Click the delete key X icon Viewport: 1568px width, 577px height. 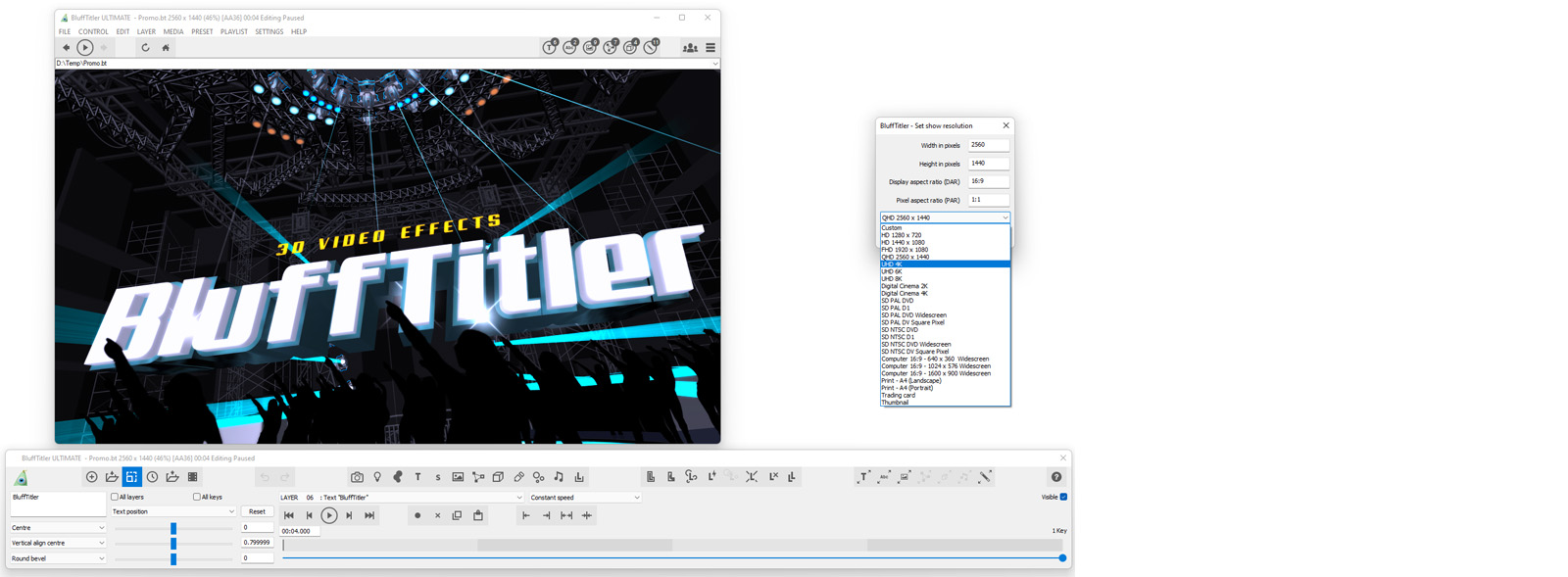tap(437, 515)
